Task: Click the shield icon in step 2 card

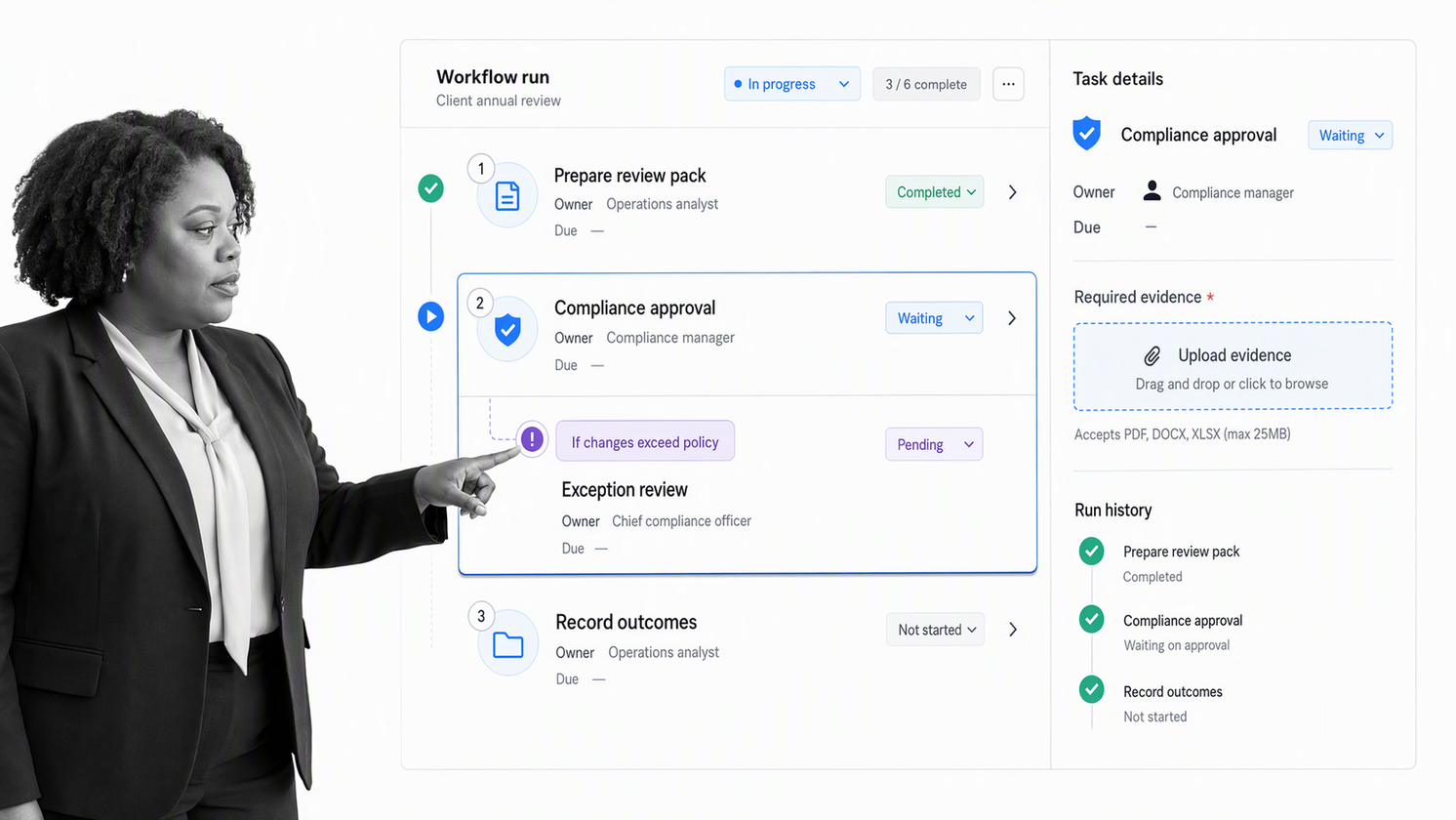Action: [x=507, y=330]
